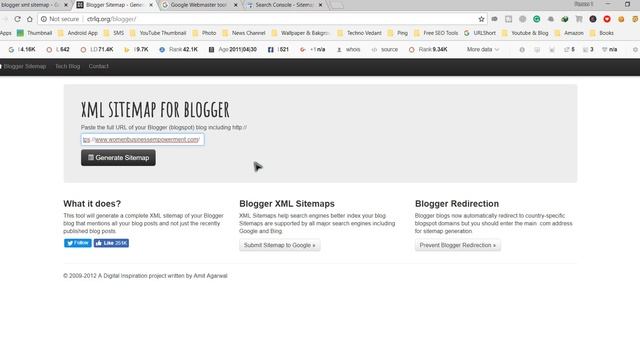The image size is (640, 360).
Task: Close the Blogger Sitemap tab
Action: [151, 5]
